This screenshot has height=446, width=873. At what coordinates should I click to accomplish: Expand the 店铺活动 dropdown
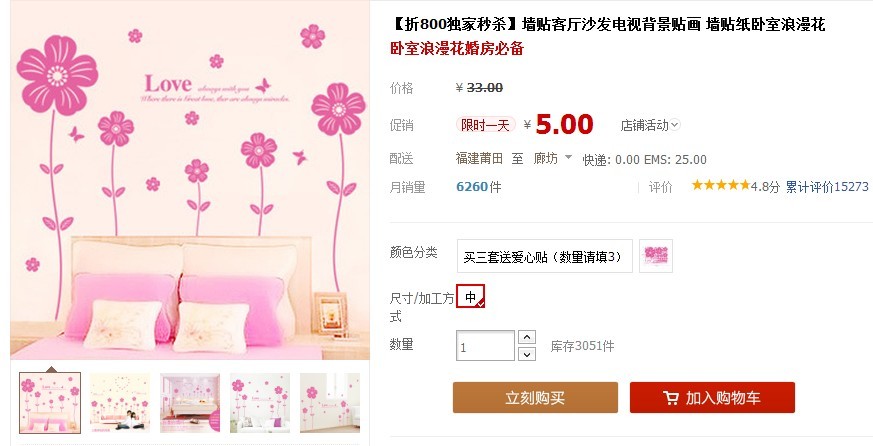(x=650, y=125)
